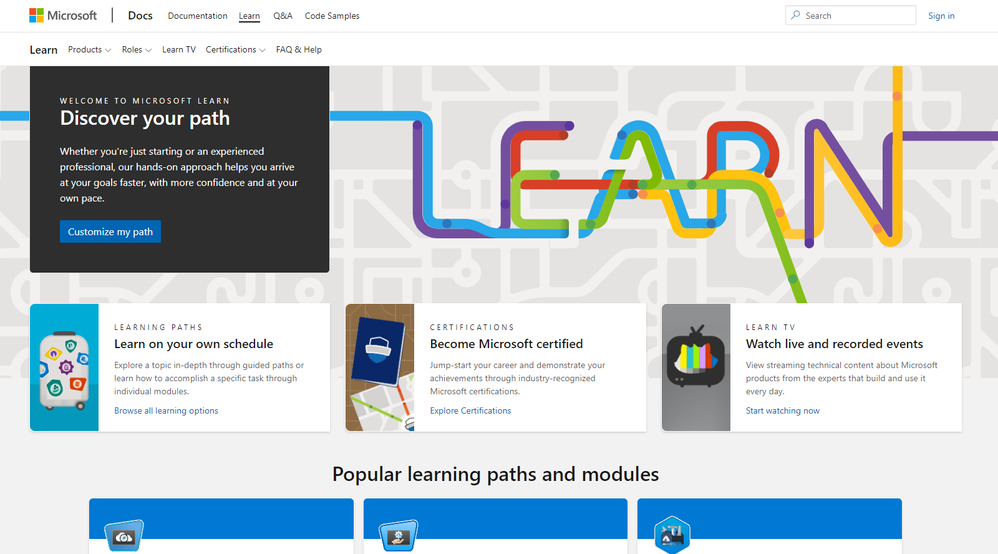Click Start watching now link
The image size is (998, 554).
783,411
